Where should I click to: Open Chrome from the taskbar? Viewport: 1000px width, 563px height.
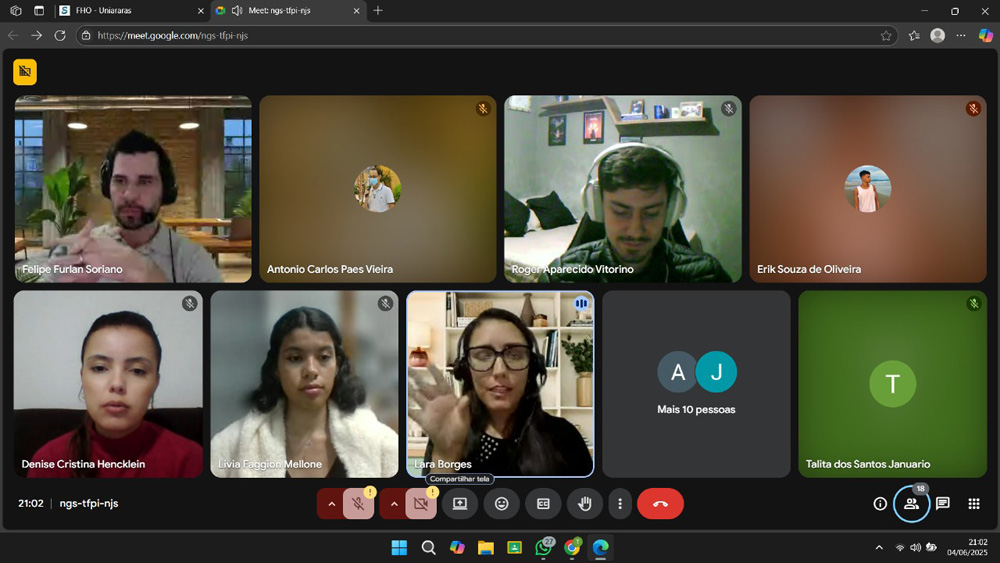click(572, 547)
